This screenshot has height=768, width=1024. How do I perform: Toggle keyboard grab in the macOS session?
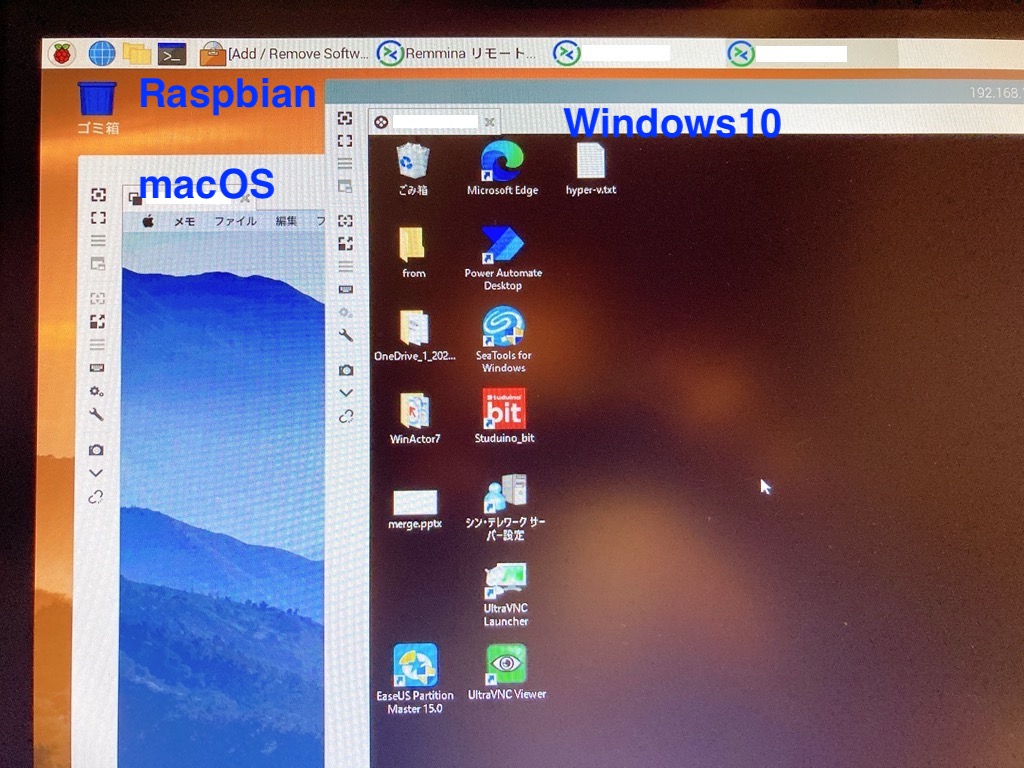coord(97,368)
